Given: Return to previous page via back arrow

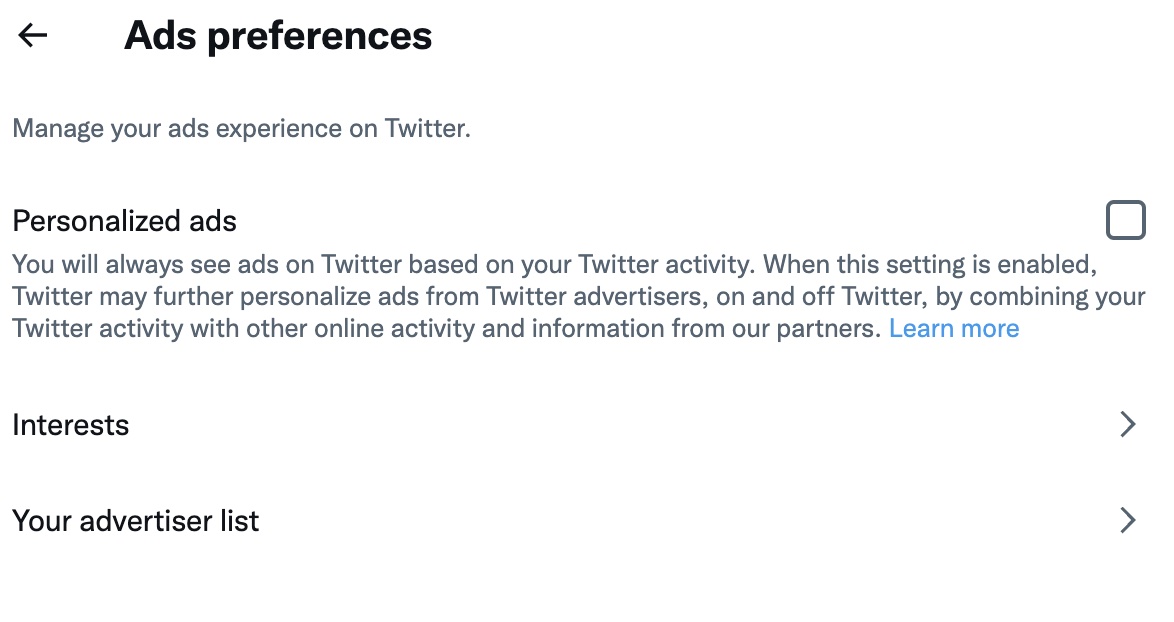Looking at the screenshot, I should pos(33,36).
